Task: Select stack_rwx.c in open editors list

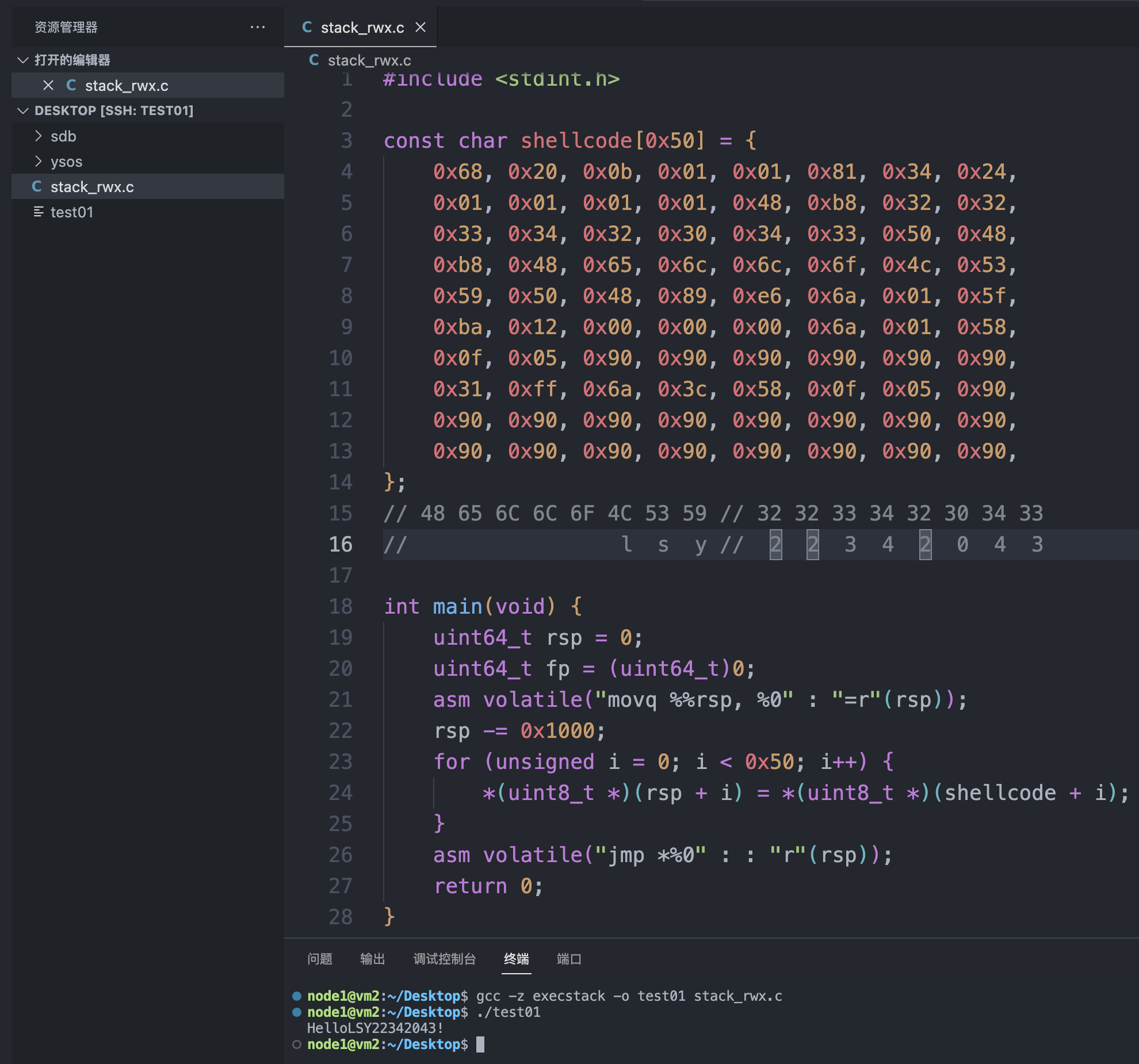Action: point(148,85)
